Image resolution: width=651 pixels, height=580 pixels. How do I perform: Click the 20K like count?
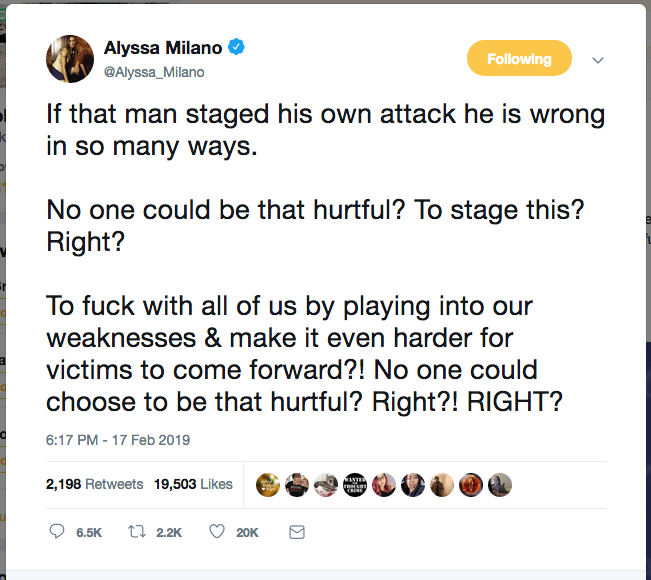pyautogui.click(x=248, y=534)
